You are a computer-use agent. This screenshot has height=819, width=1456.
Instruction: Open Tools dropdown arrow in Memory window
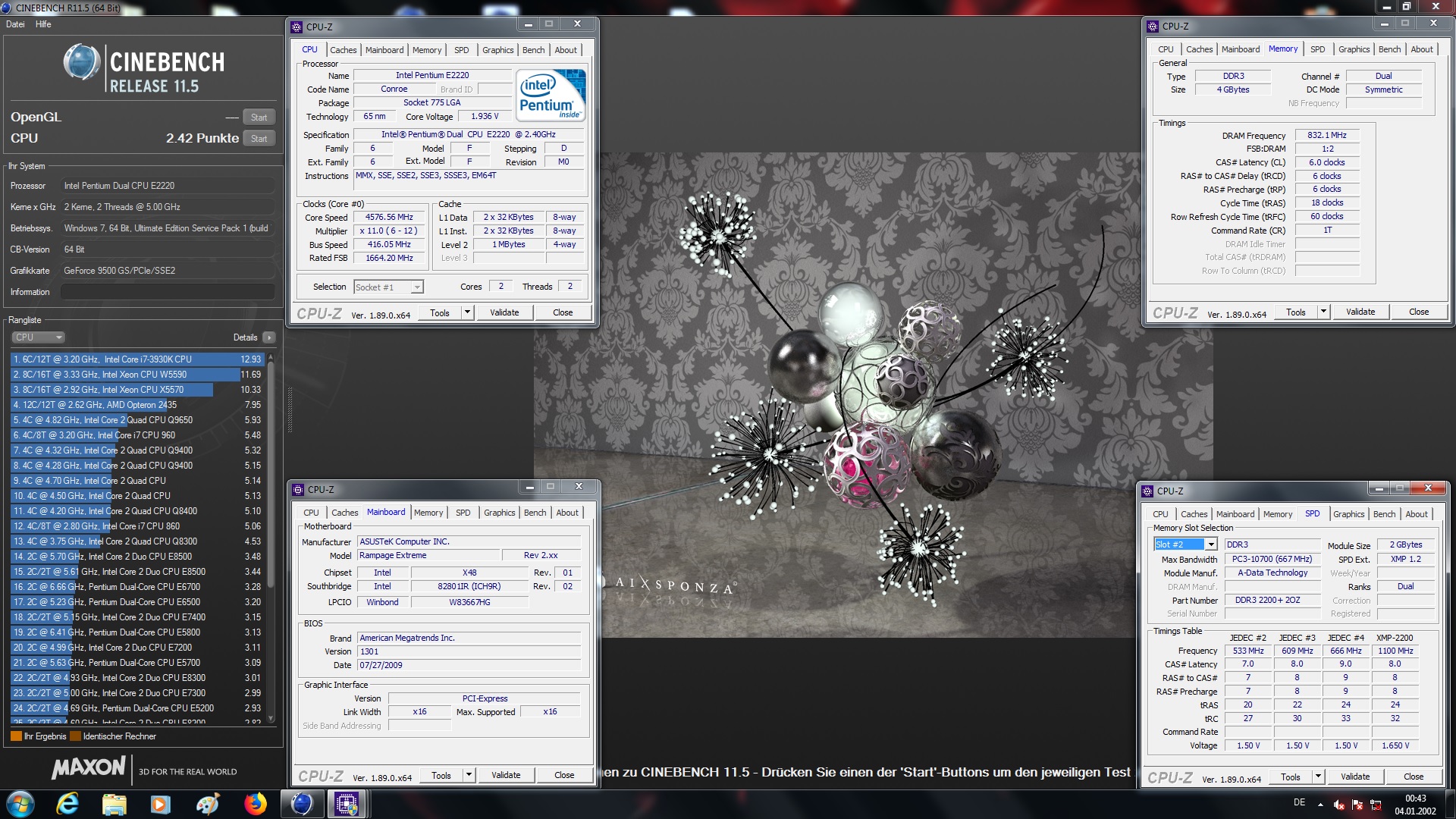tap(1323, 312)
